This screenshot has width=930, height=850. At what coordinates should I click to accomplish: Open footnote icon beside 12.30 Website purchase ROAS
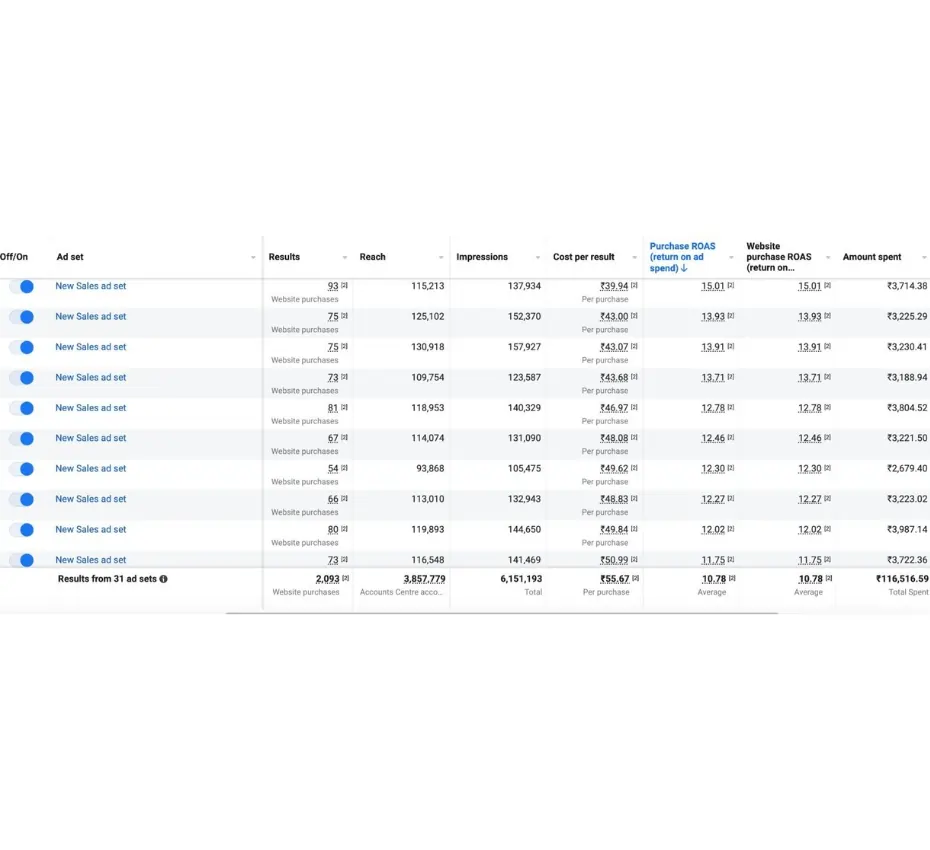[827, 467]
